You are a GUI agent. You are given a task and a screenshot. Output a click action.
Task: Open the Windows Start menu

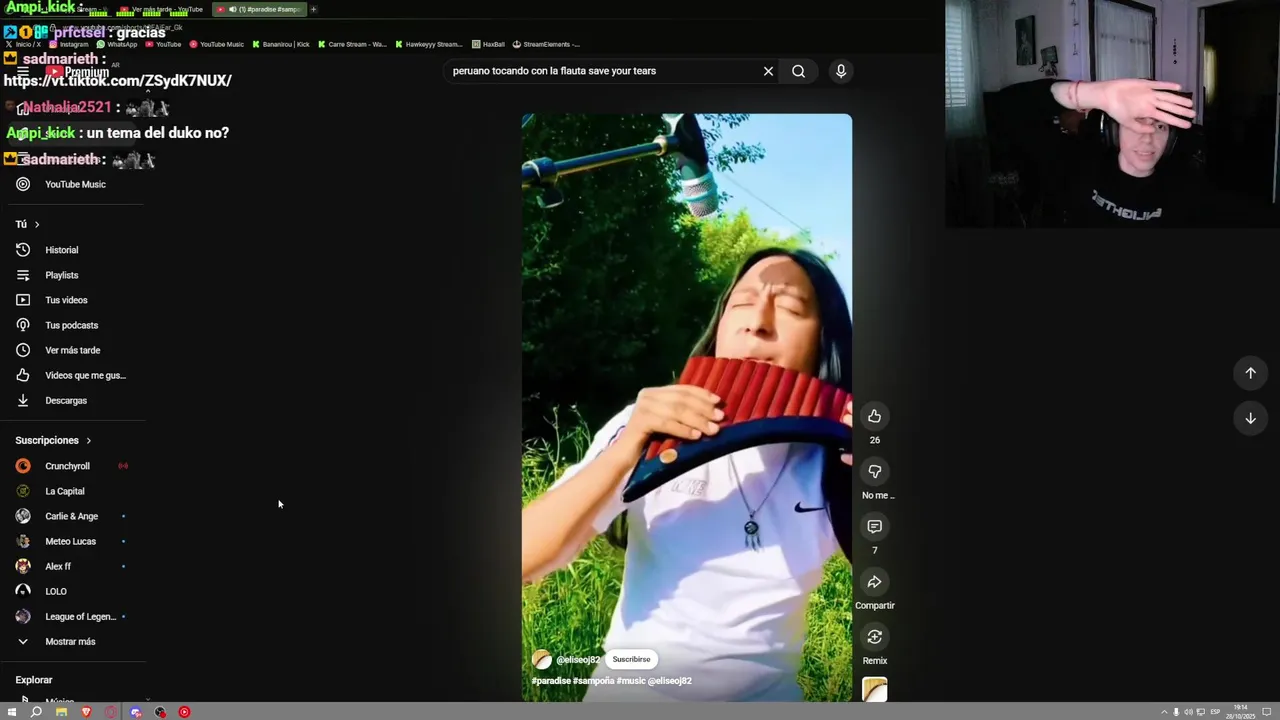[x=12, y=712]
